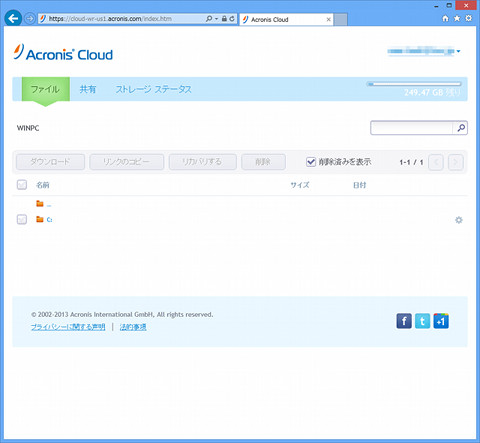This screenshot has height=443, width=480.
Task: Click the Facebook share icon
Action: [x=404, y=321]
